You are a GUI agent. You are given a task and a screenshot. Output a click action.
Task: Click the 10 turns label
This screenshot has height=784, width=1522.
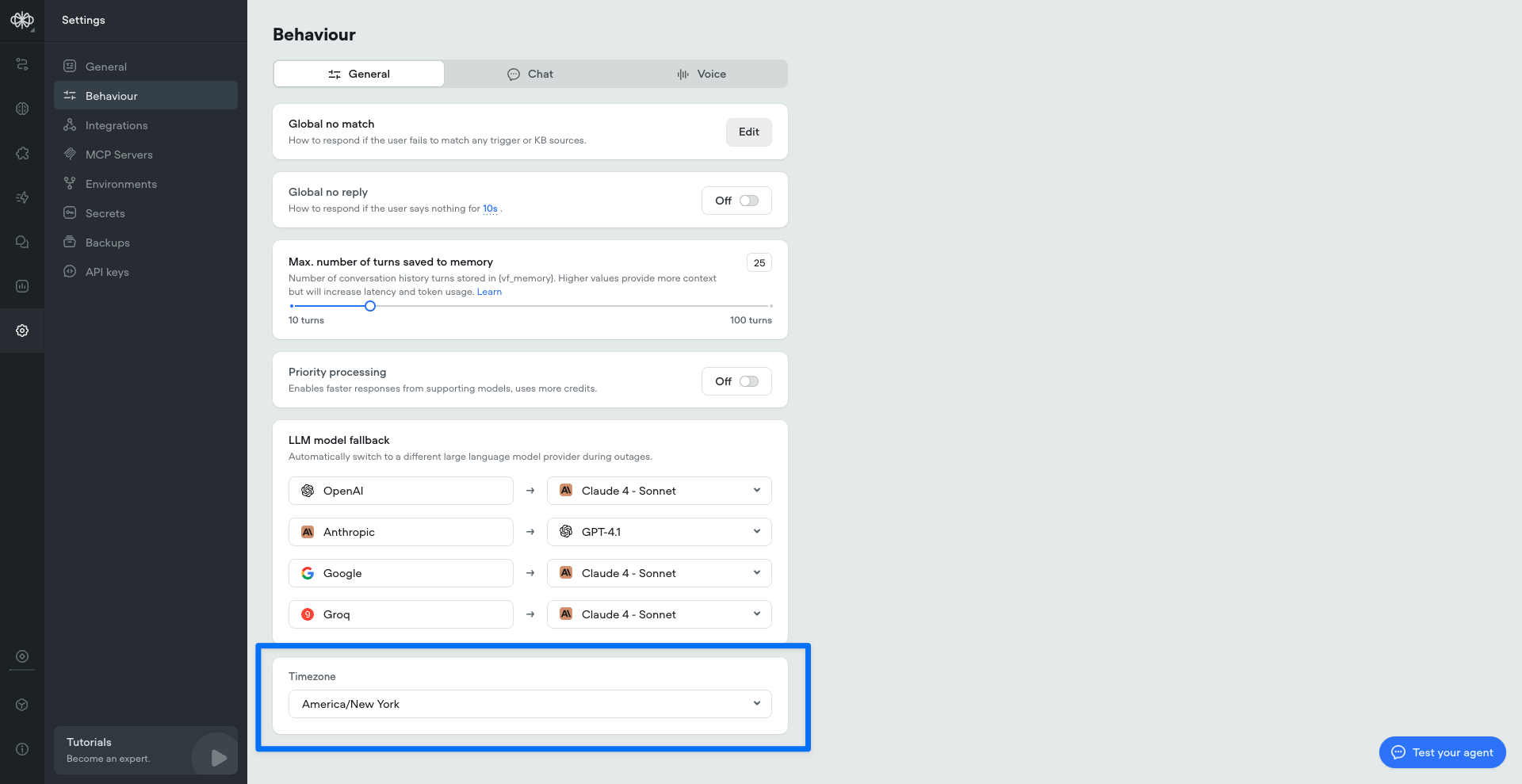tap(306, 320)
